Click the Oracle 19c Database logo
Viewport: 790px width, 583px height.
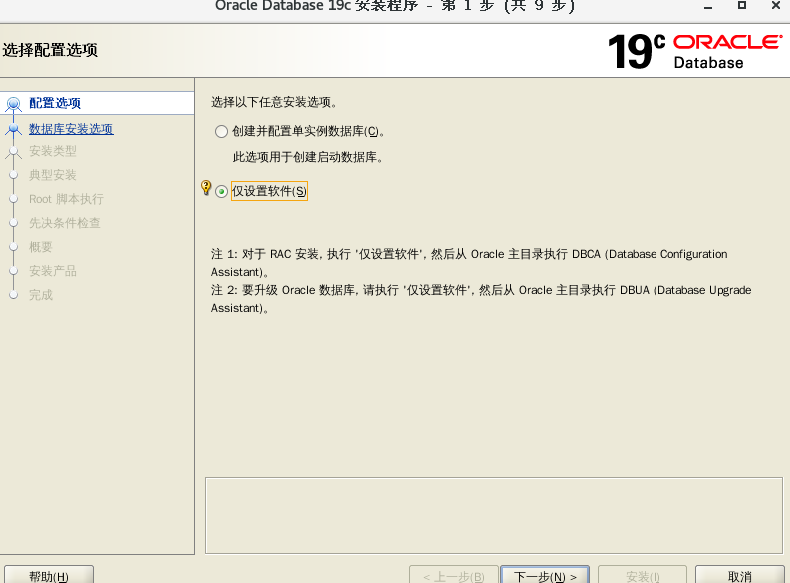click(695, 51)
